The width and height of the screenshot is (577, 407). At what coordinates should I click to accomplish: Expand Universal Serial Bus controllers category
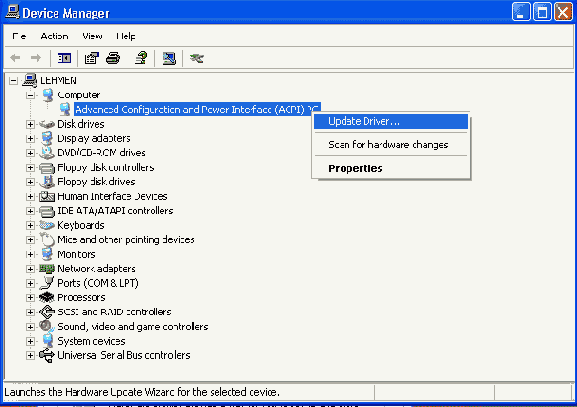tap(31, 355)
